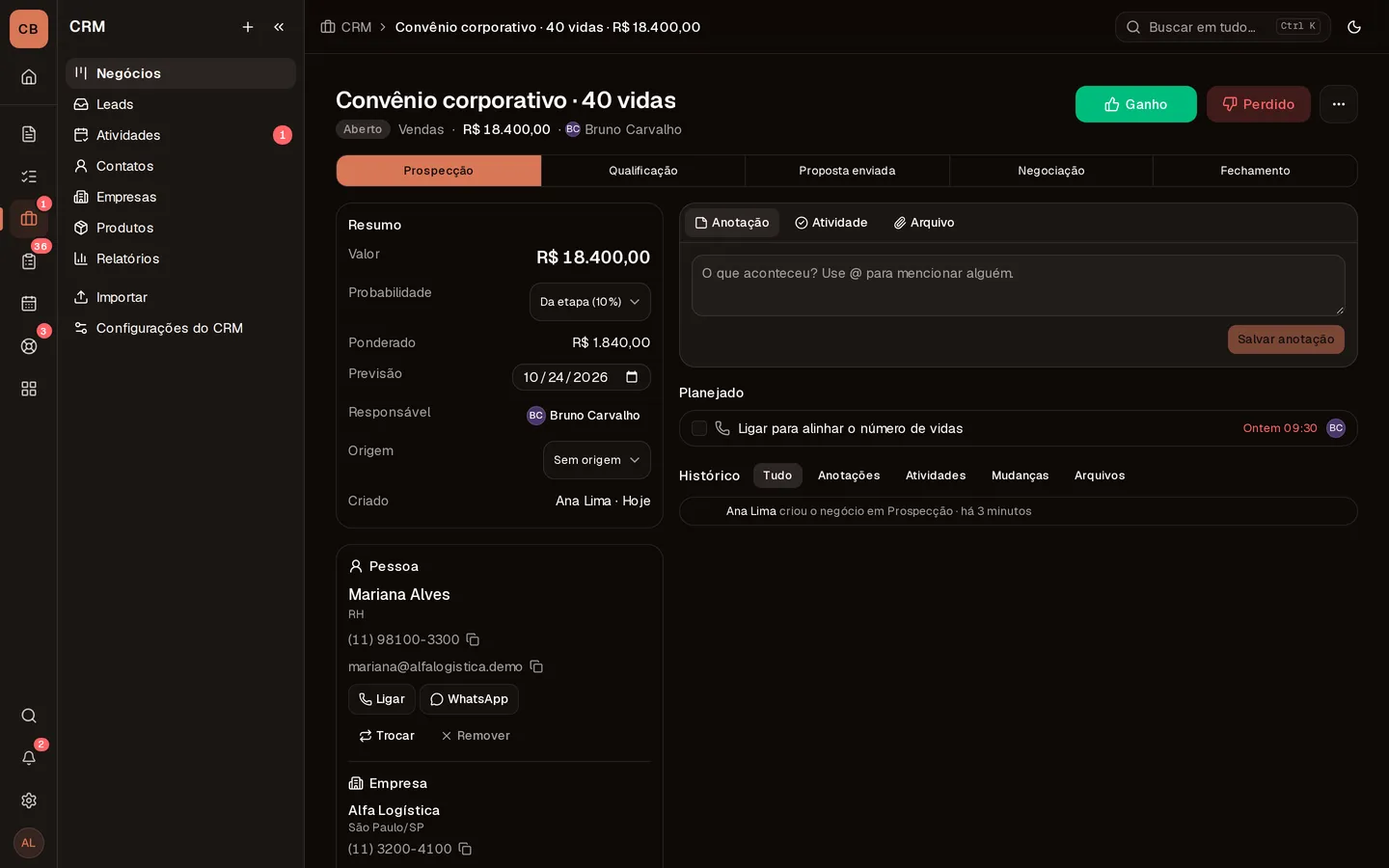Move deal to Fechamento stage

1255,171
